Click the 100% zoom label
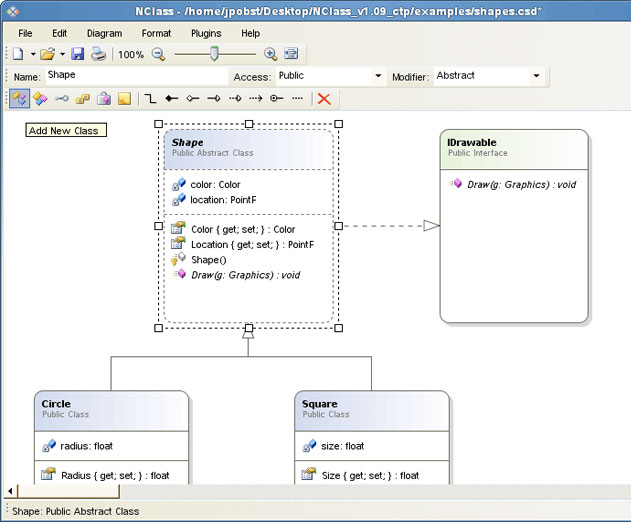 click(x=131, y=54)
